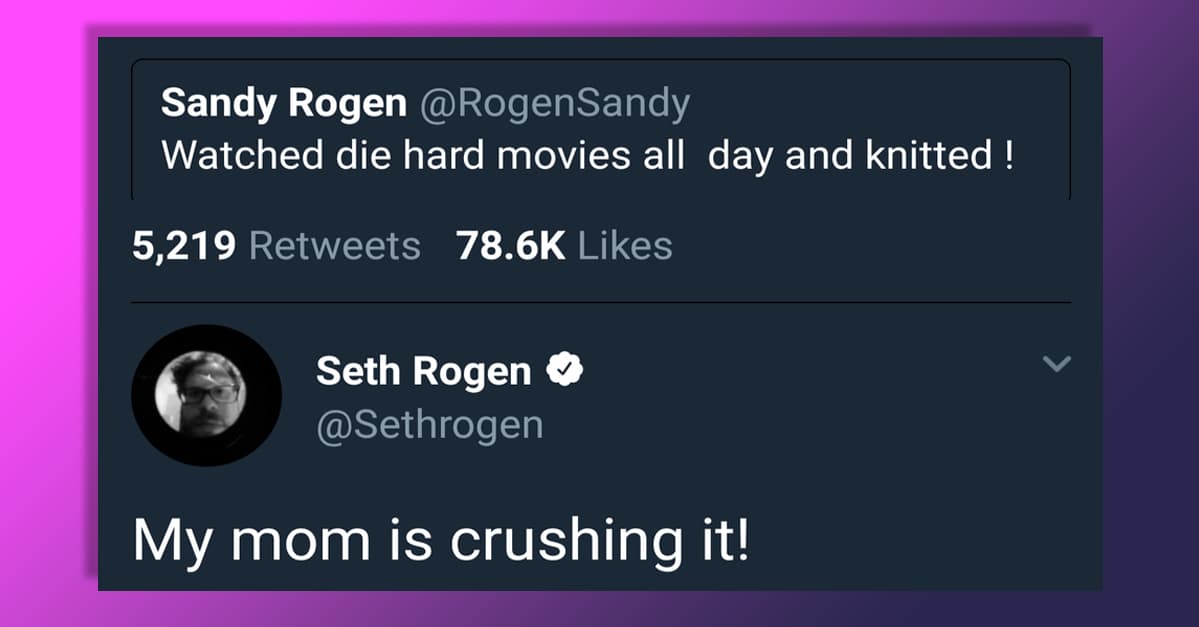Click the @Sethrogen handle
The height and width of the screenshot is (627, 1199).
(429, 425)
